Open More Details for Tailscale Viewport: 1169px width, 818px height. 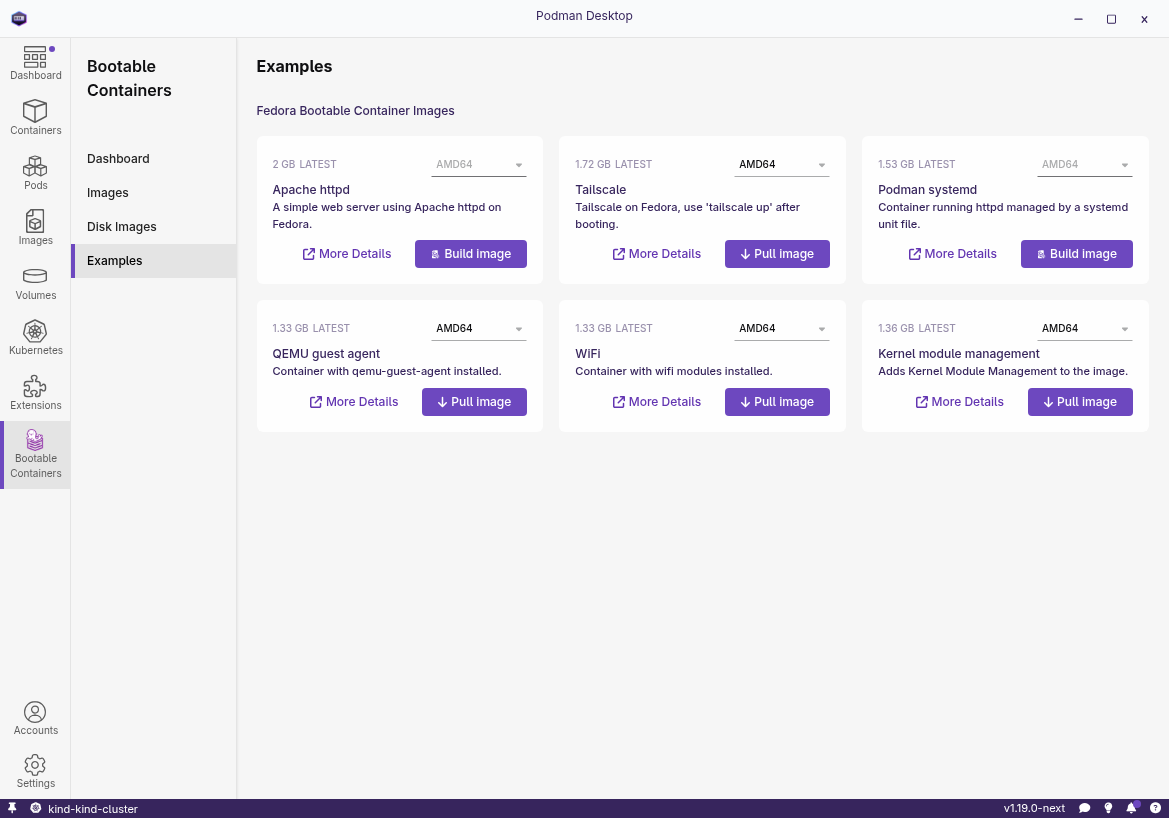pos(657,254)
